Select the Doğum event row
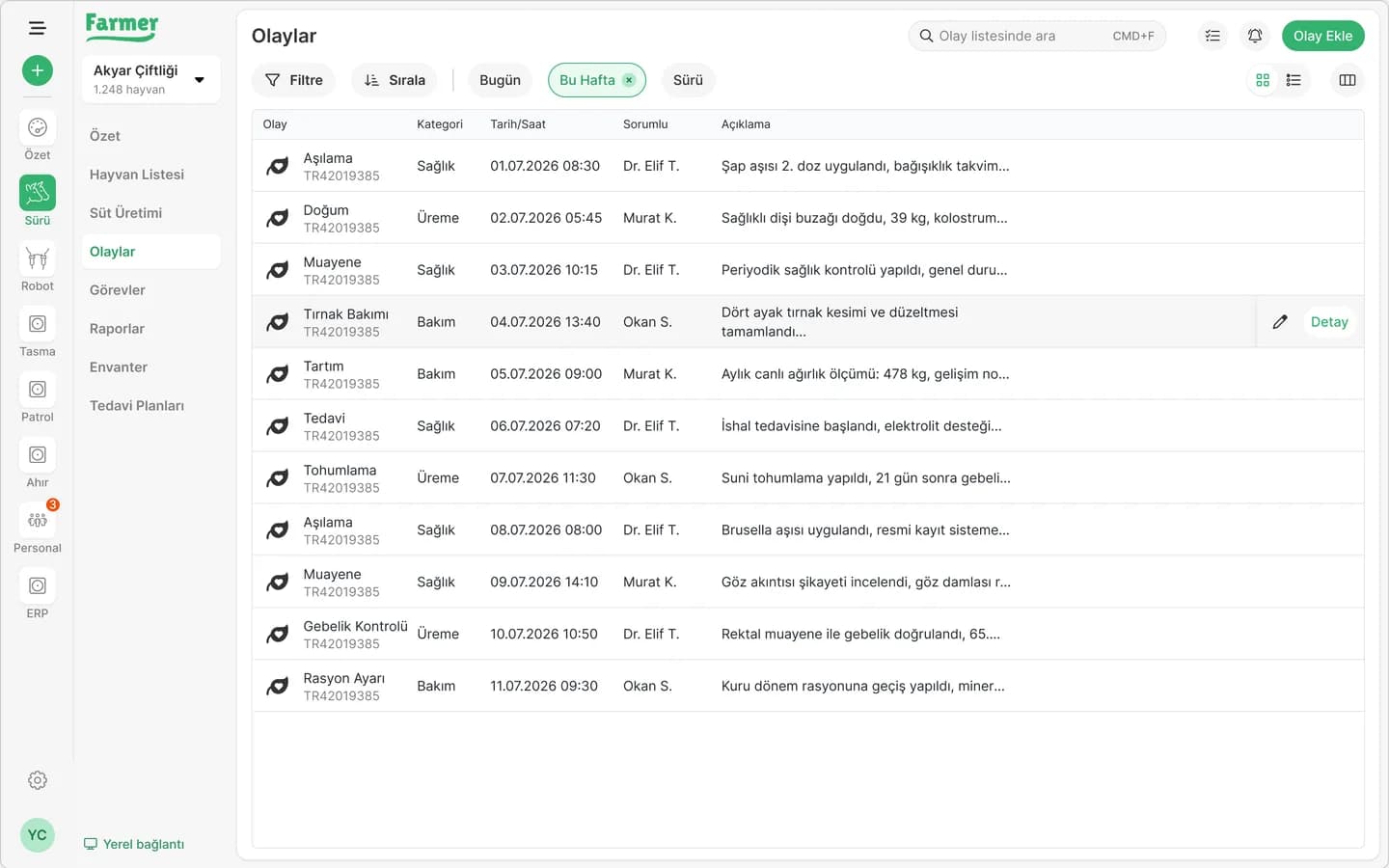Viewport: 1389px width, 868px height. [808, 218]
